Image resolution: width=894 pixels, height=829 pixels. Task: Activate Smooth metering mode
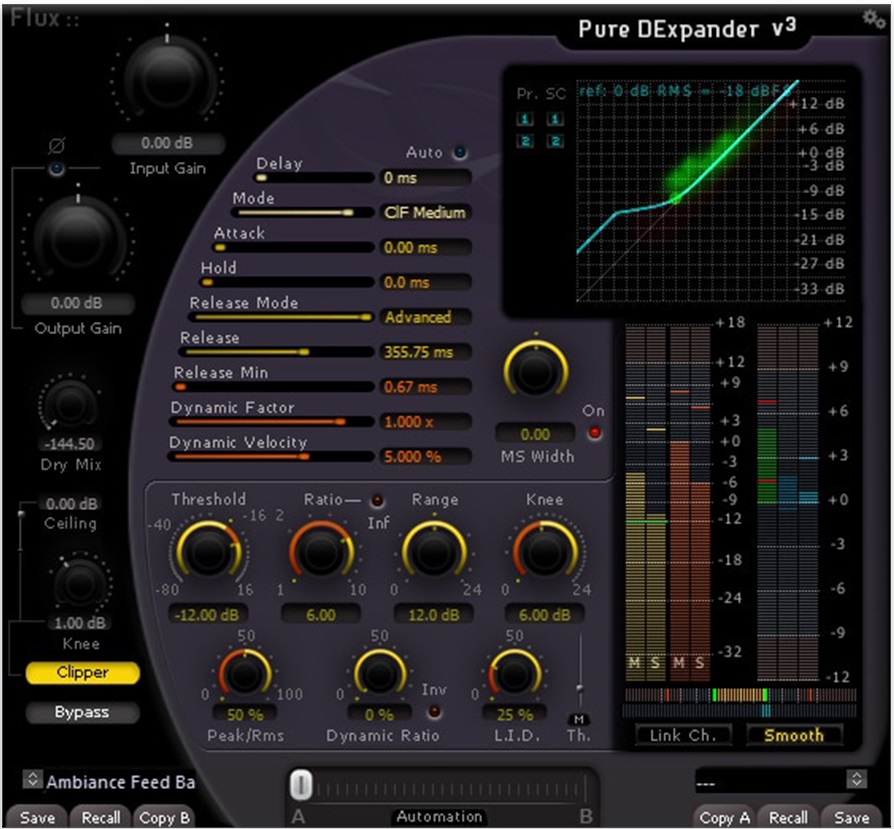pos(794,736)
